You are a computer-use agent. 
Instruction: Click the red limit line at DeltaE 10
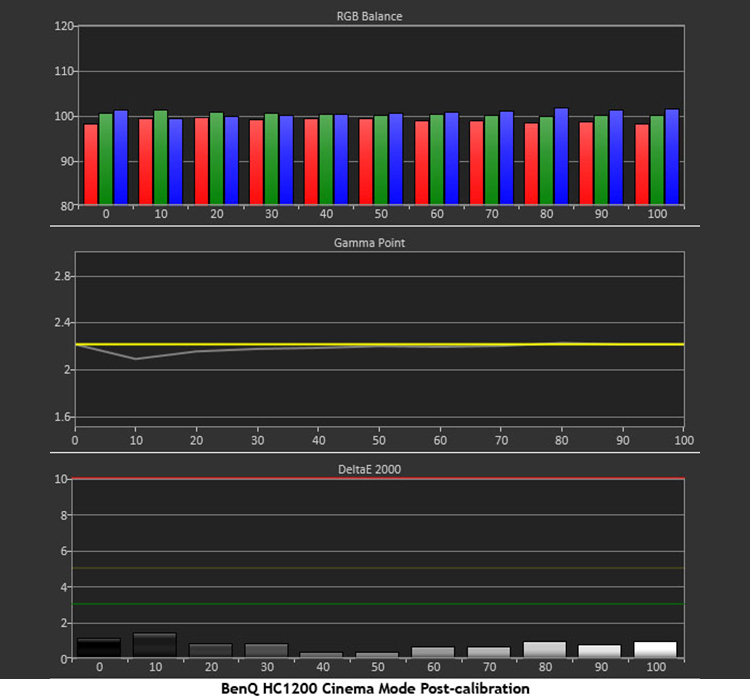pyautogui.click(x=379, y=479)
